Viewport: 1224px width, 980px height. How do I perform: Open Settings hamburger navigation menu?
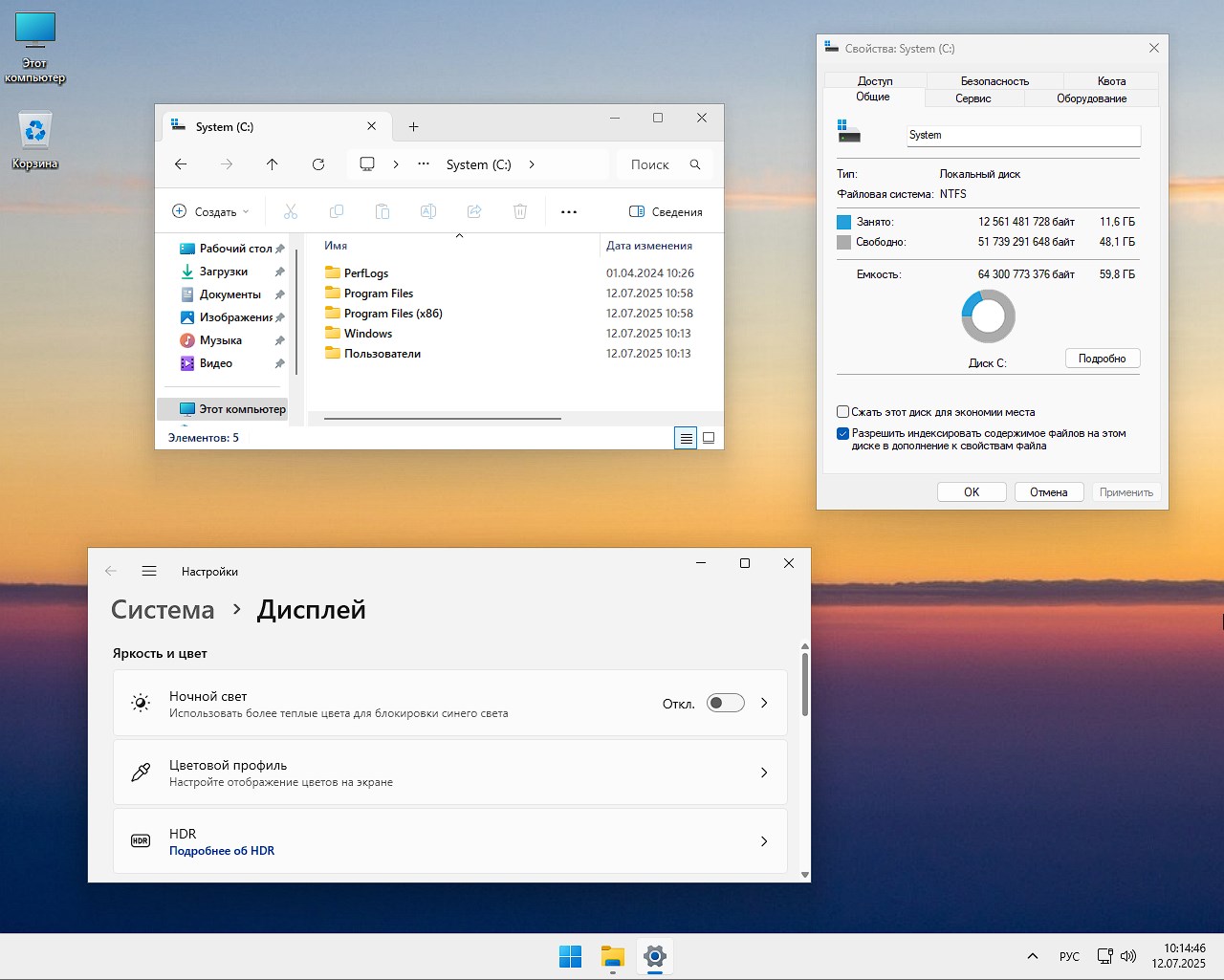coord(149,571)
